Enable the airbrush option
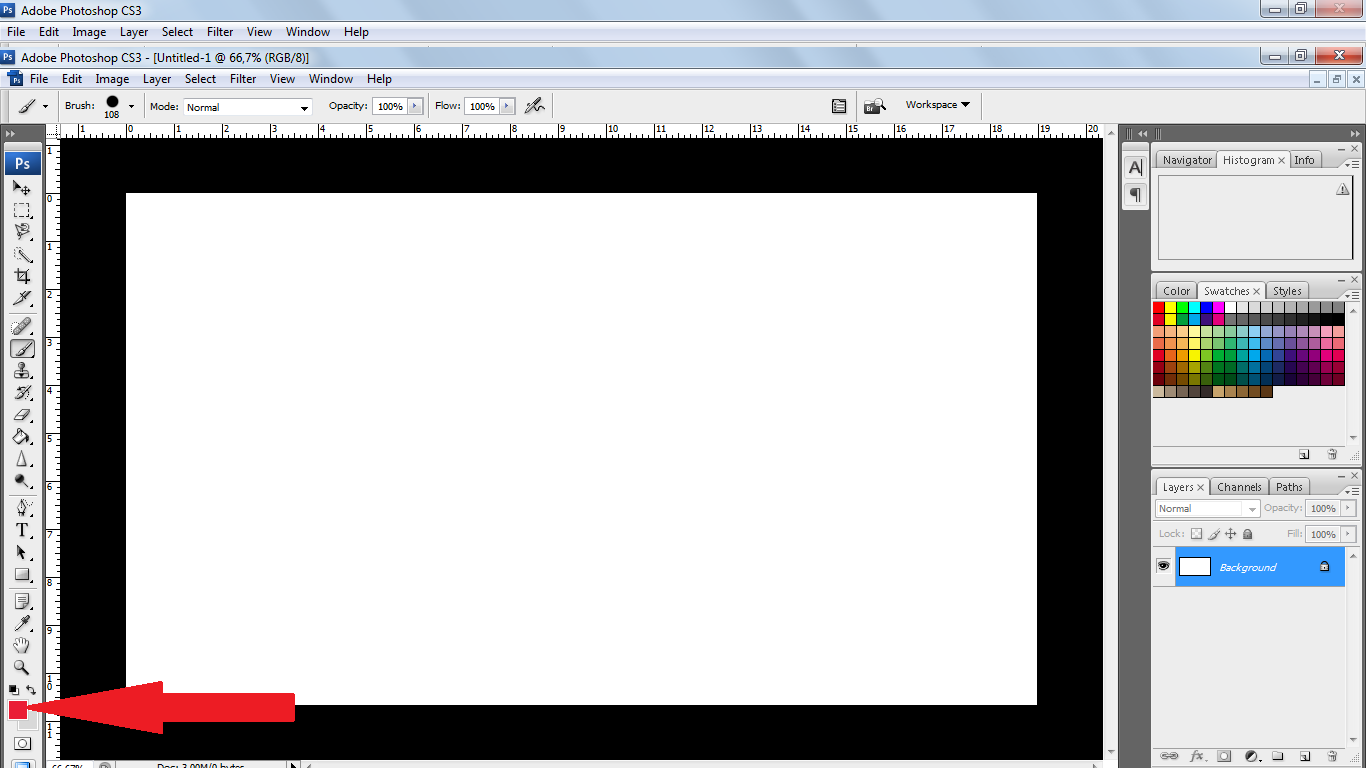The image size is (1366, 768). click(x=535, y=105)
